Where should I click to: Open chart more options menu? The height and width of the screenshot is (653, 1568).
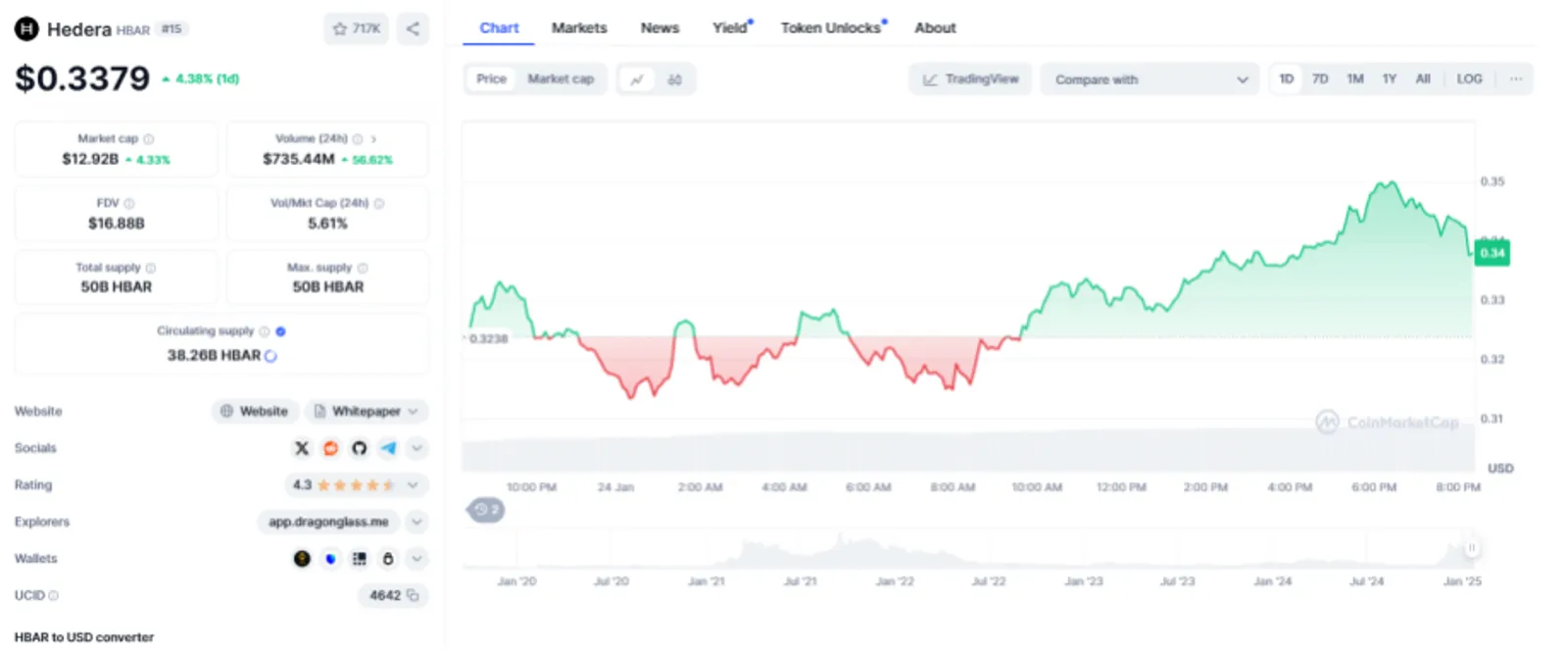point(1516,79)
